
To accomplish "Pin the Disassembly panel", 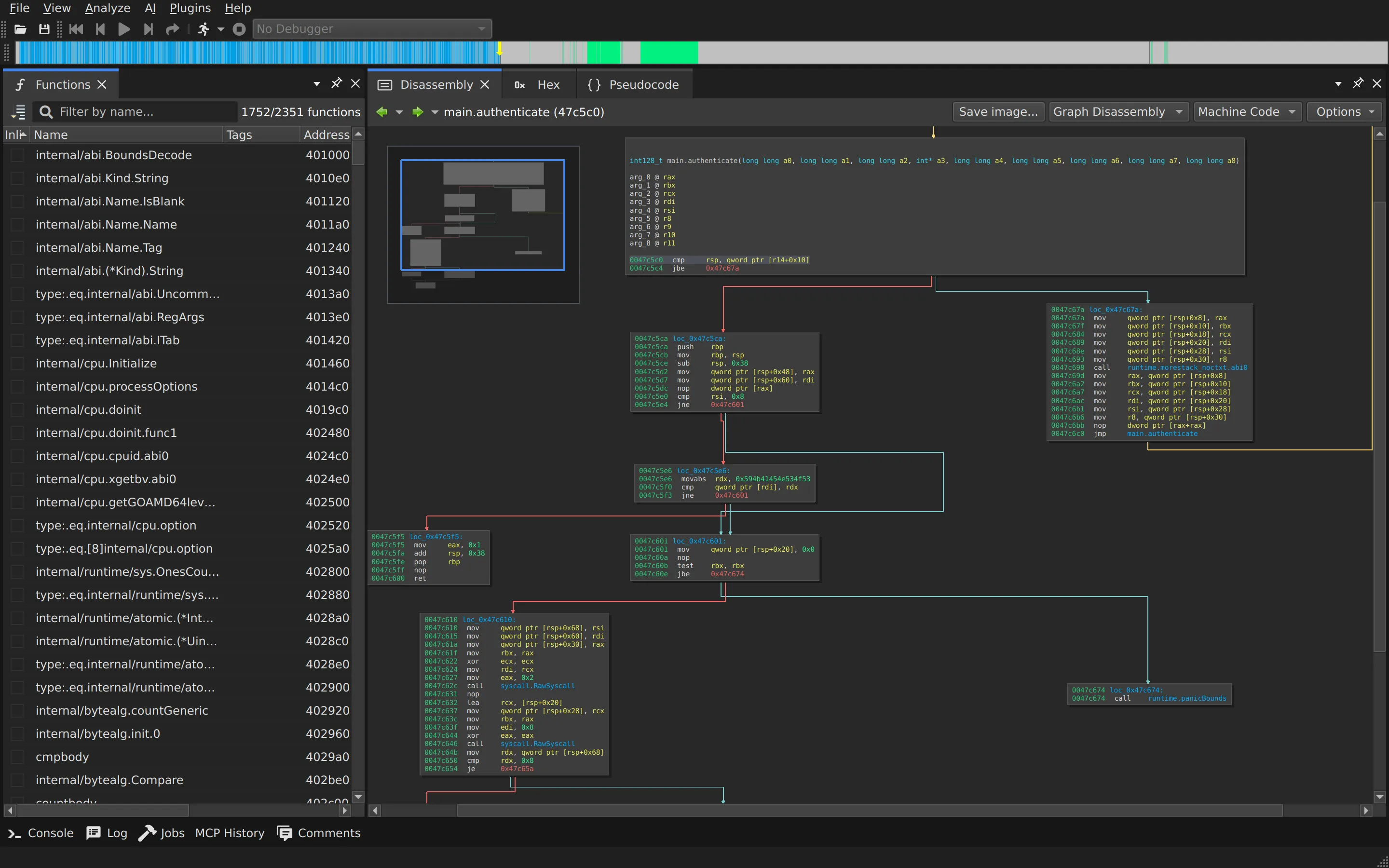I will [x=1358, y=84].
